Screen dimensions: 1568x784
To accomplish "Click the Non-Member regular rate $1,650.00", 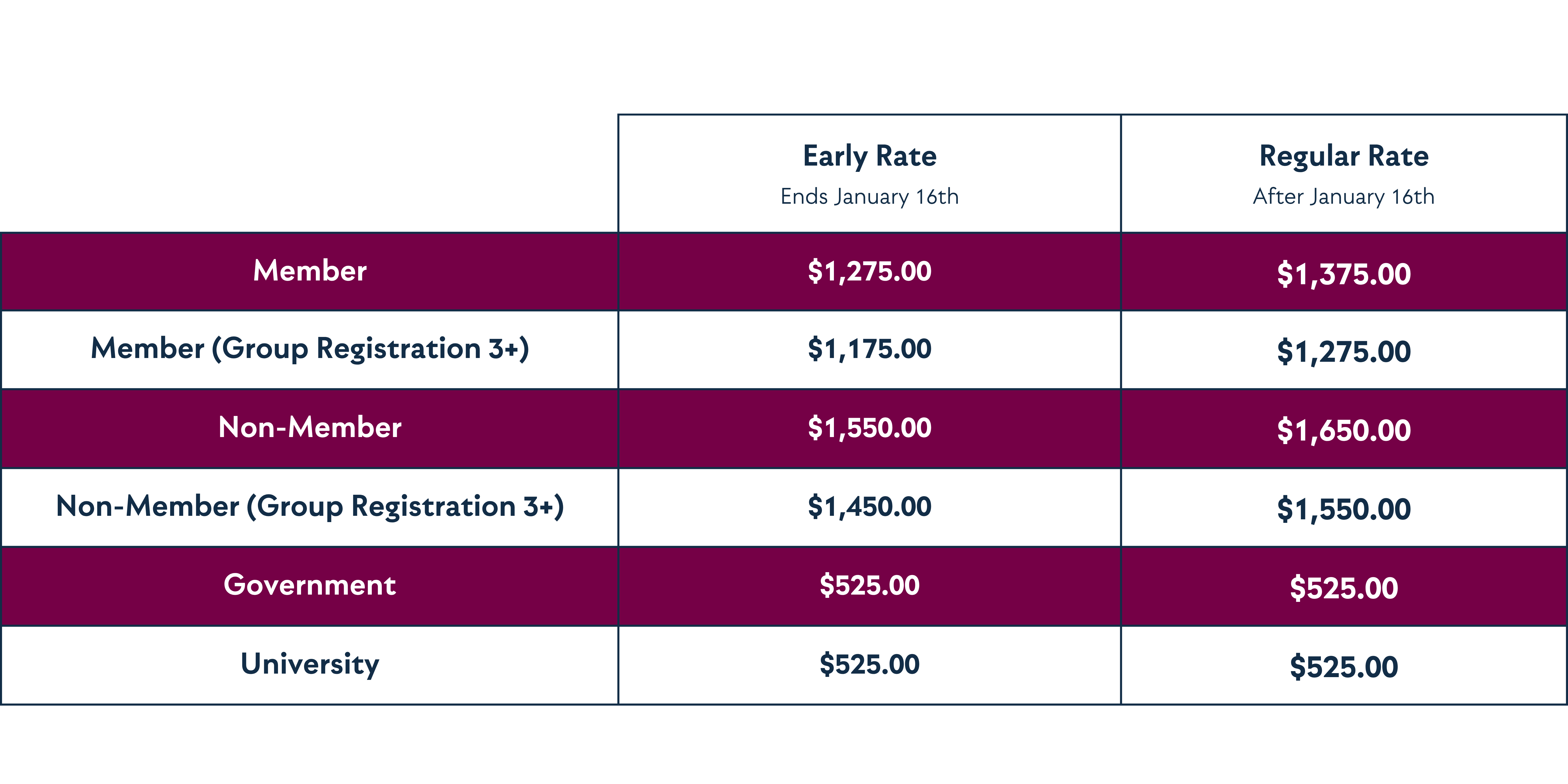I will 1343,430.
